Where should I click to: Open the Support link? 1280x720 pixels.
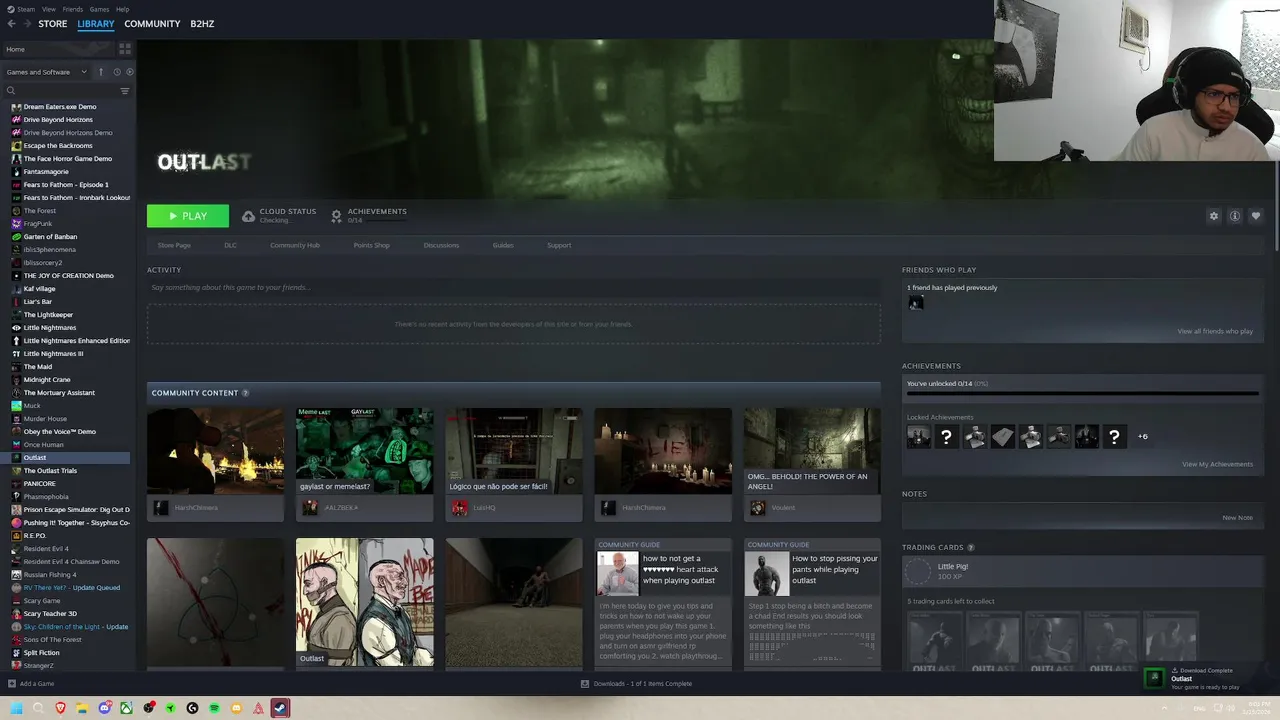[559, 245]
